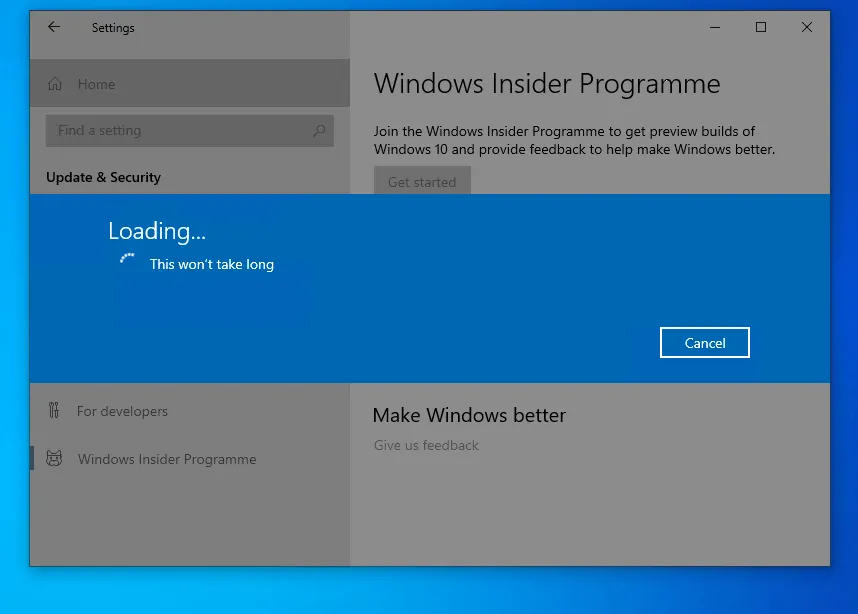Screen dimensions: 858x614
Task: Select the For developers sidebar item
Action: point(123,411)
